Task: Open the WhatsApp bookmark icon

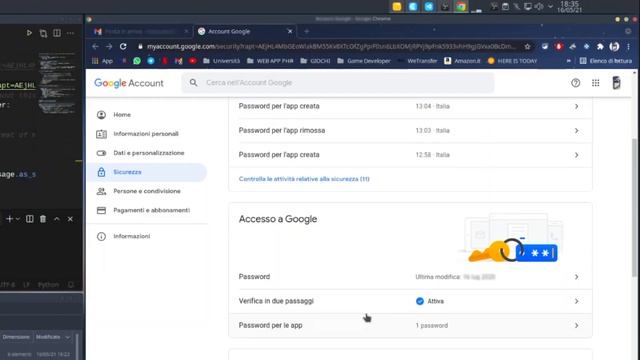Action: tap(137, 61)
